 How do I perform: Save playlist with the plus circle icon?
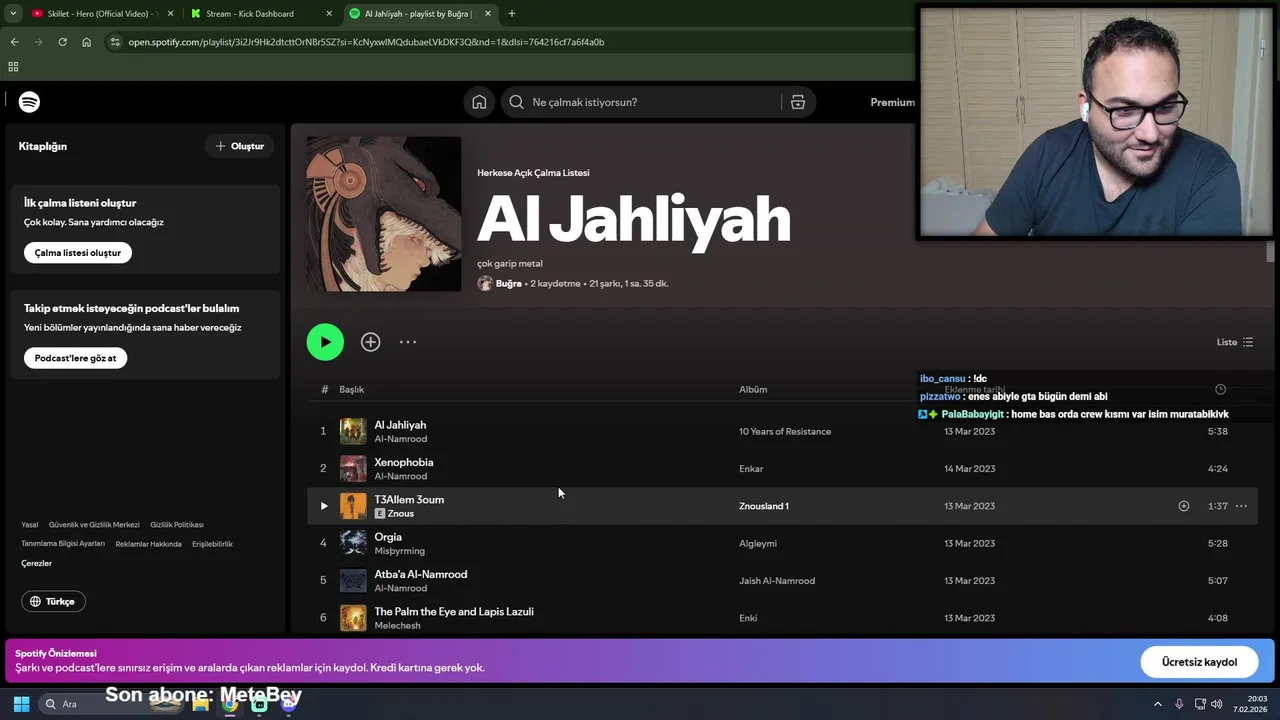coord(371,342)
